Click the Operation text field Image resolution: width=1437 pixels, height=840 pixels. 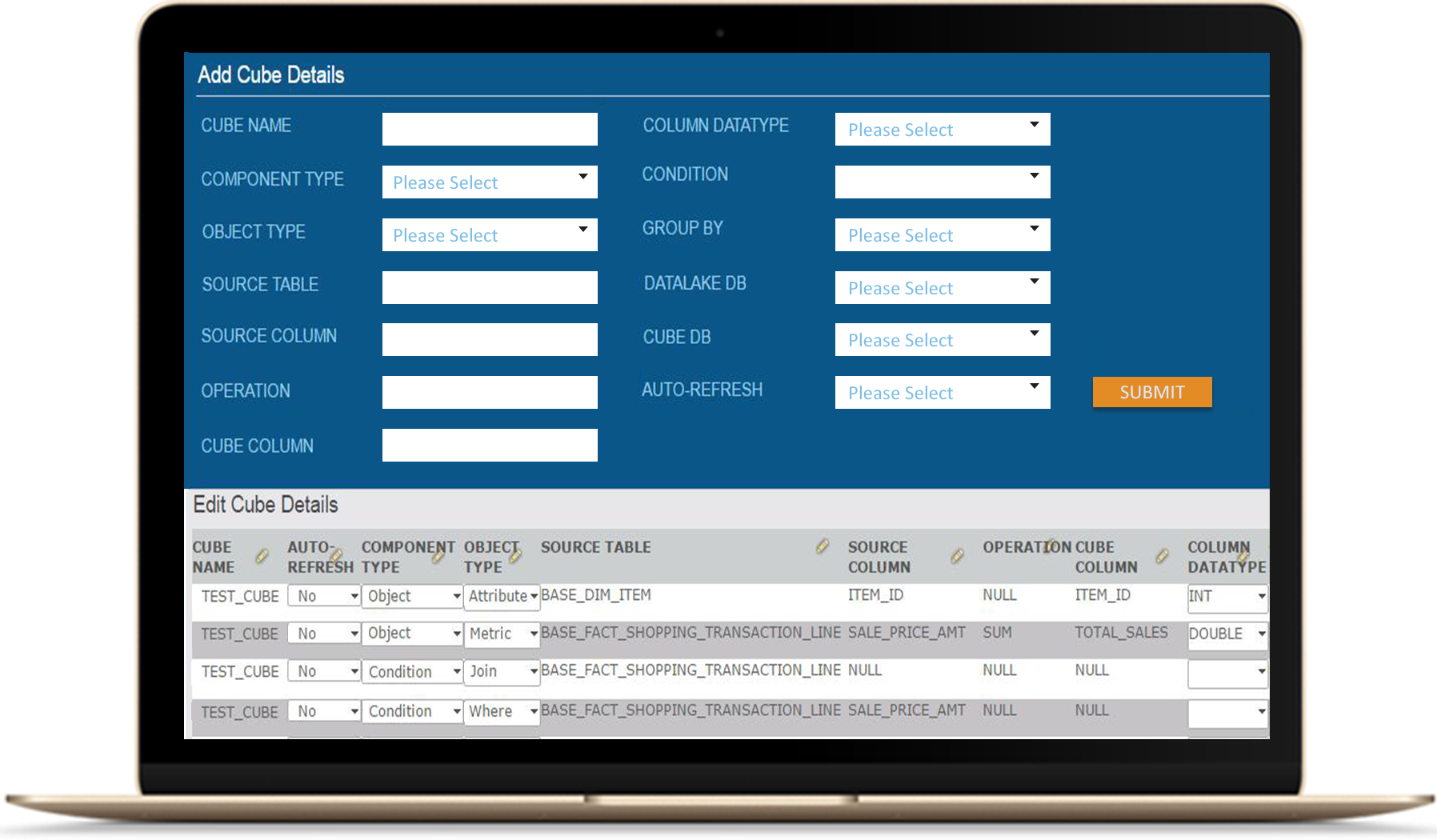pos(490,393)
